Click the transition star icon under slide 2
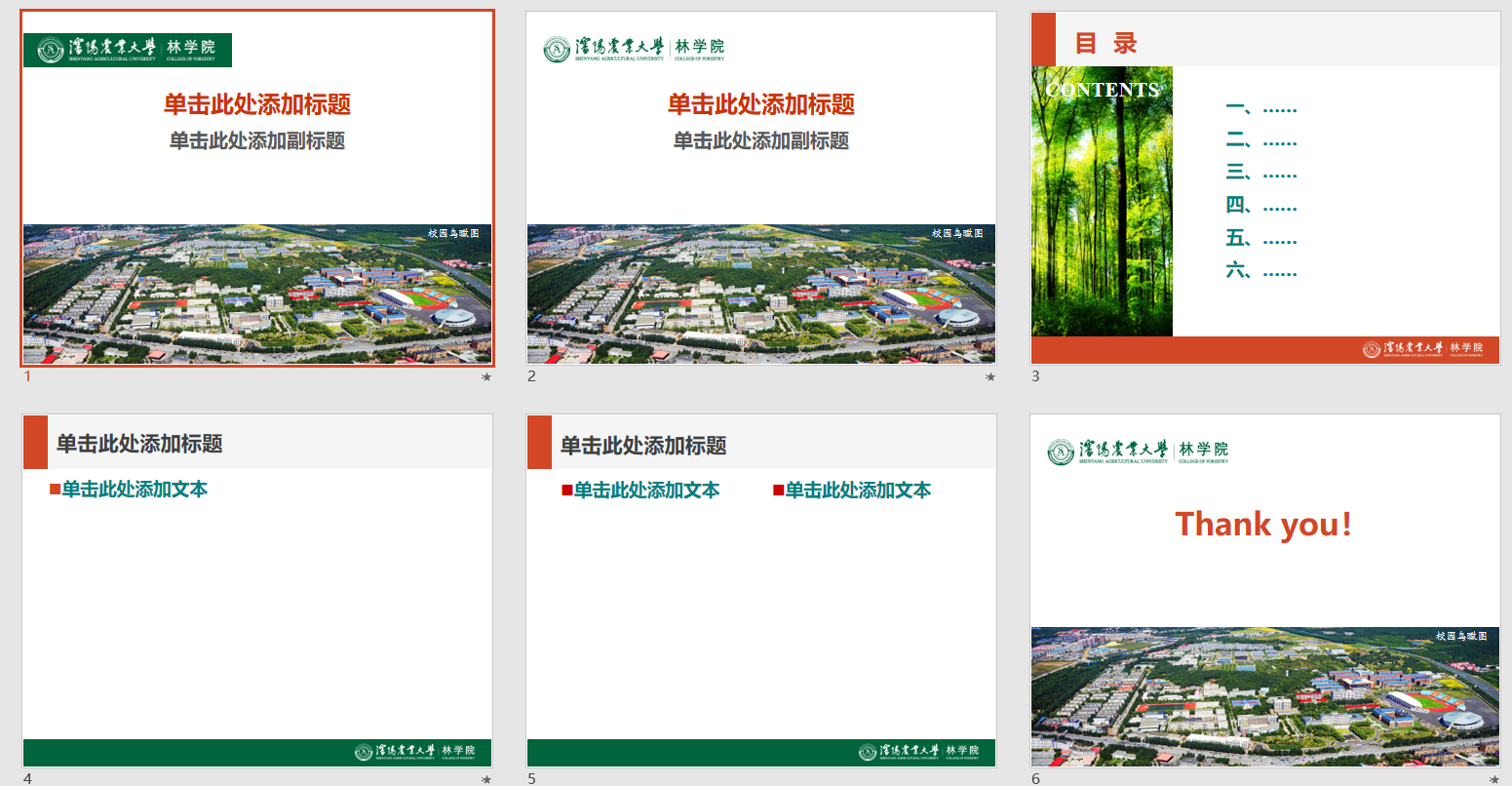 coord(990,377)
